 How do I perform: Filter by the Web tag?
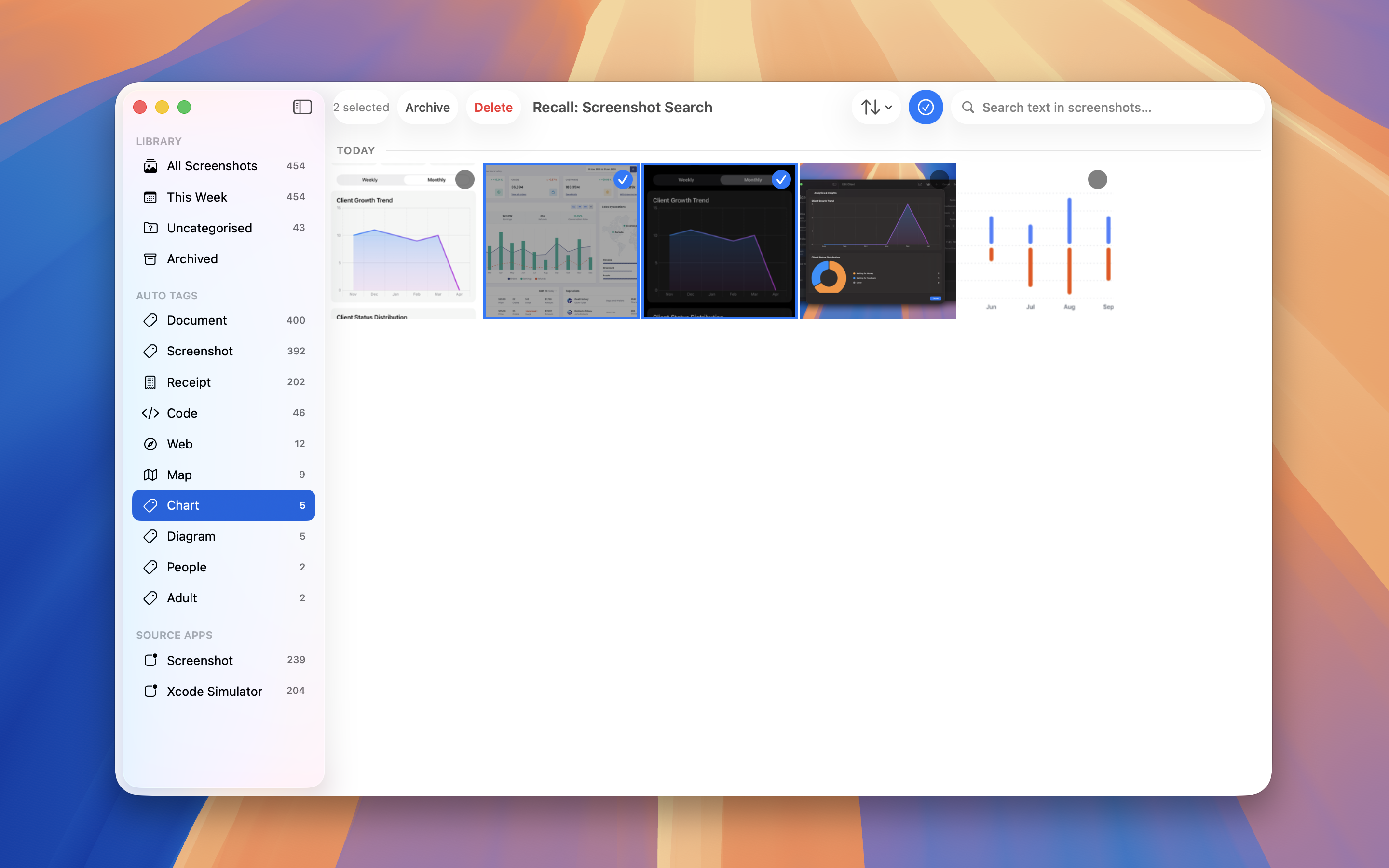tap(224, 444)
